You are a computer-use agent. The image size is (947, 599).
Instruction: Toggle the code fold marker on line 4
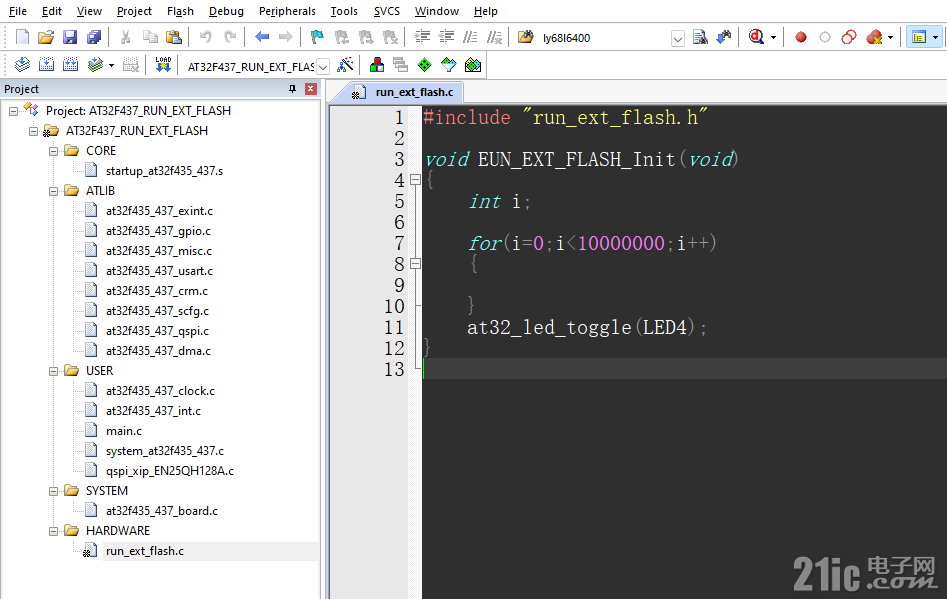(x=415, y=179)
